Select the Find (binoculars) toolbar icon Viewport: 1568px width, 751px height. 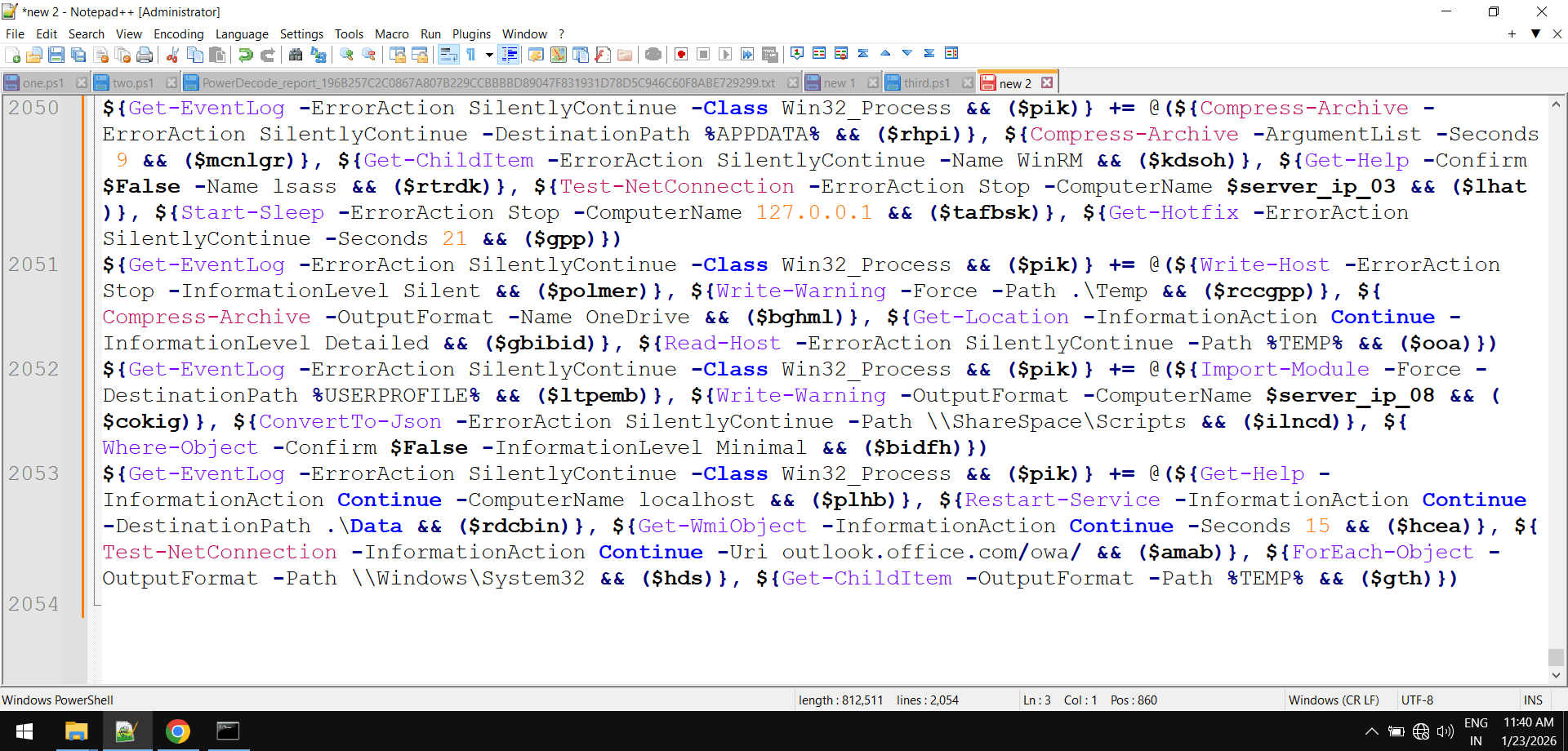tap(296, 54)
